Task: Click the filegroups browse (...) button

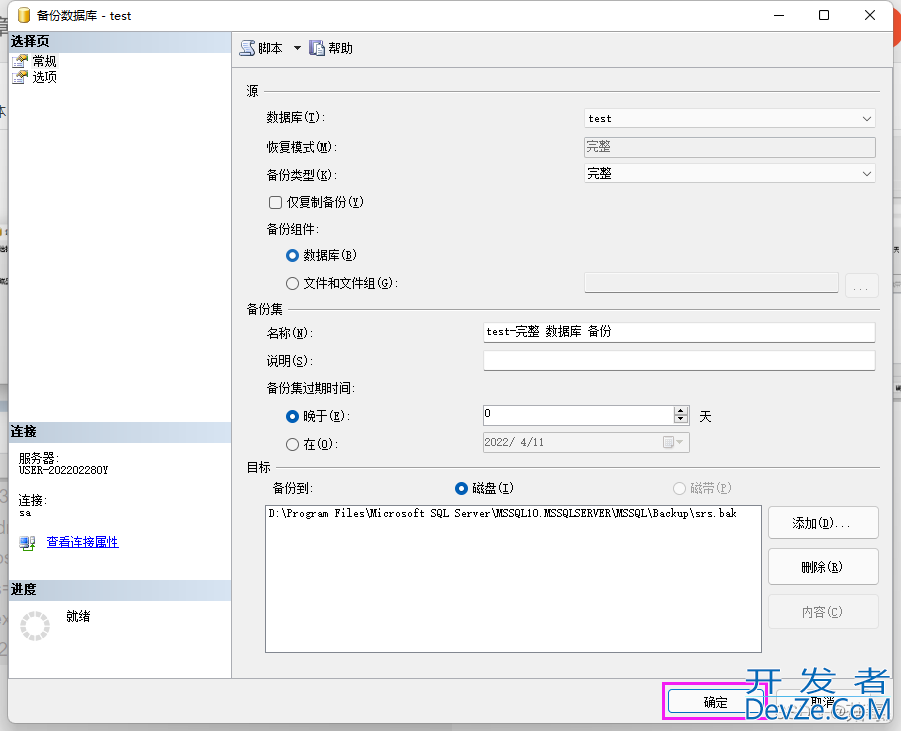Action: [x=861, y=285]
